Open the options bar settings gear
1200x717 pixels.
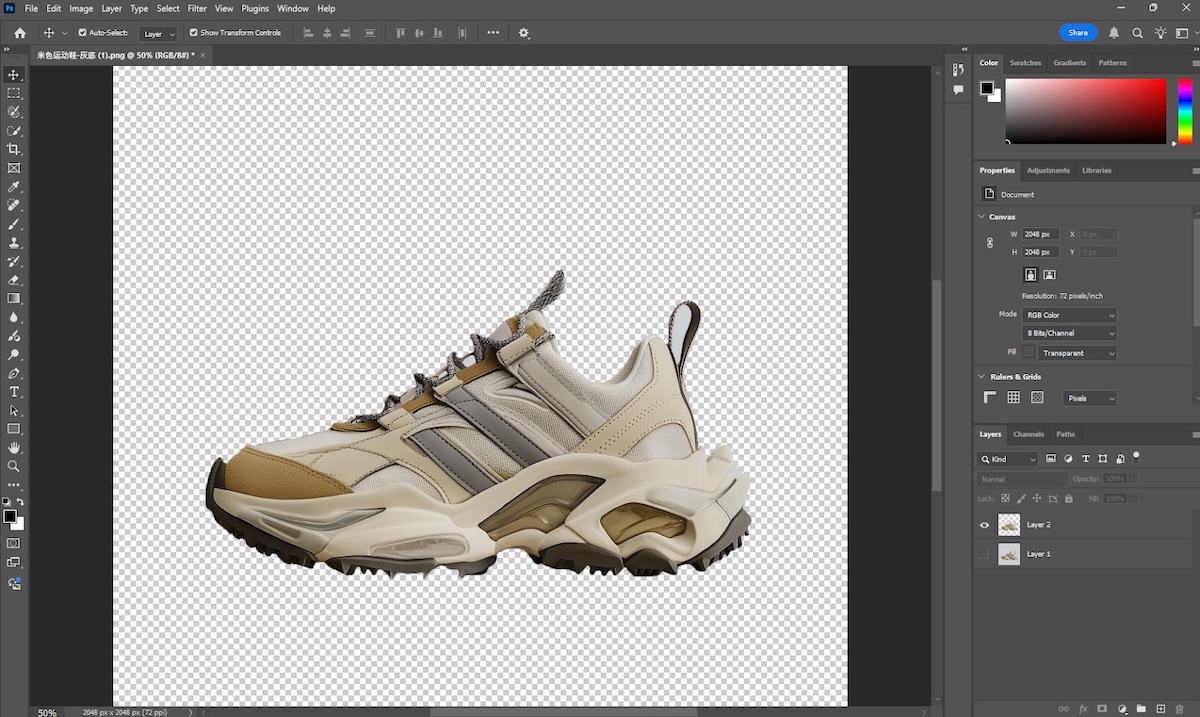point(524,33)
